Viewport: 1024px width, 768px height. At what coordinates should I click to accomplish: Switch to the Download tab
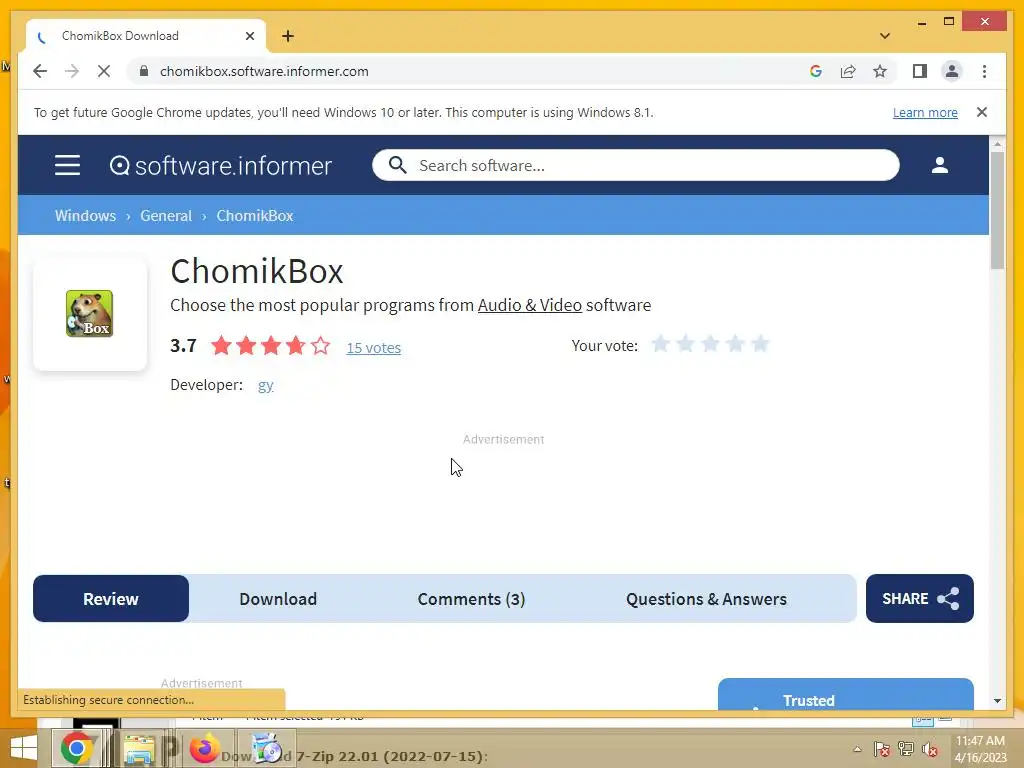(278, 599)
